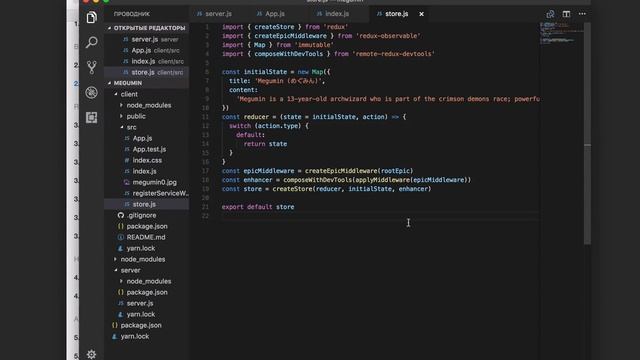Close the store.js tab
640x360 pixels.
click(422, 14)
